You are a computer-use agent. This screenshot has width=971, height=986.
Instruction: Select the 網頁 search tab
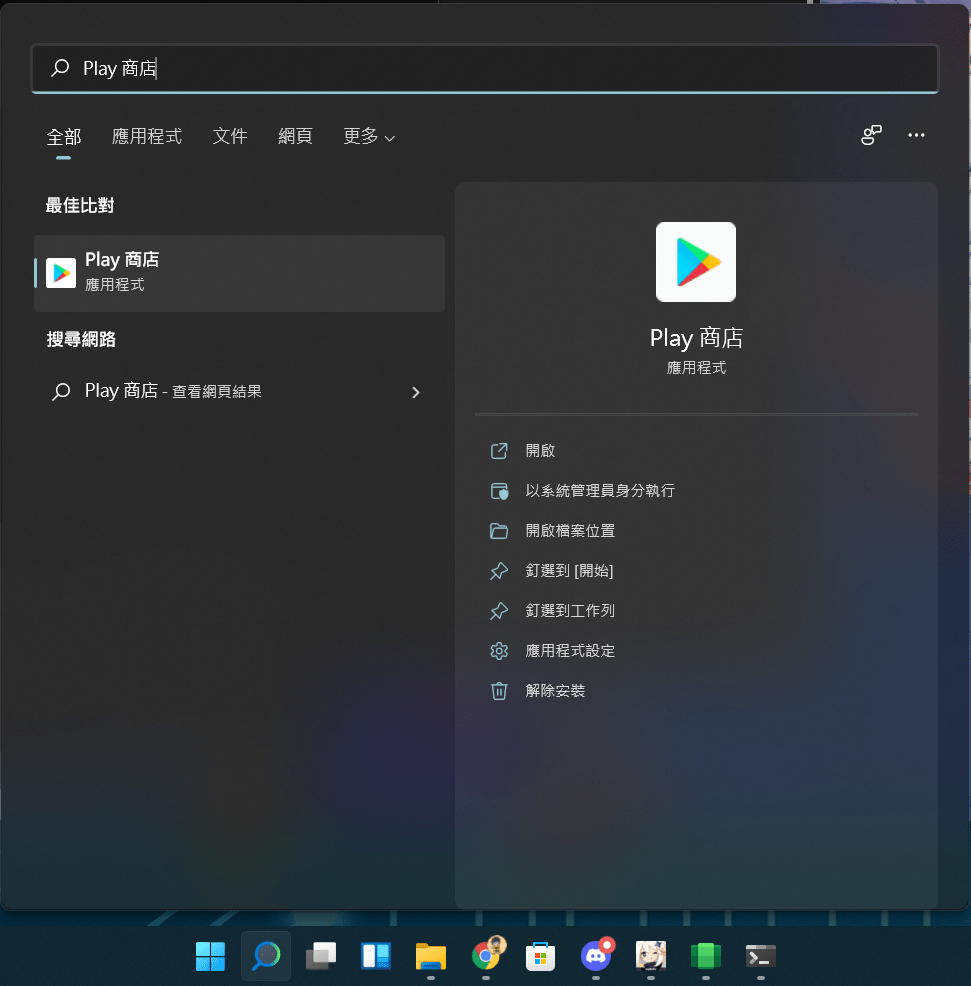pos(295,137)
